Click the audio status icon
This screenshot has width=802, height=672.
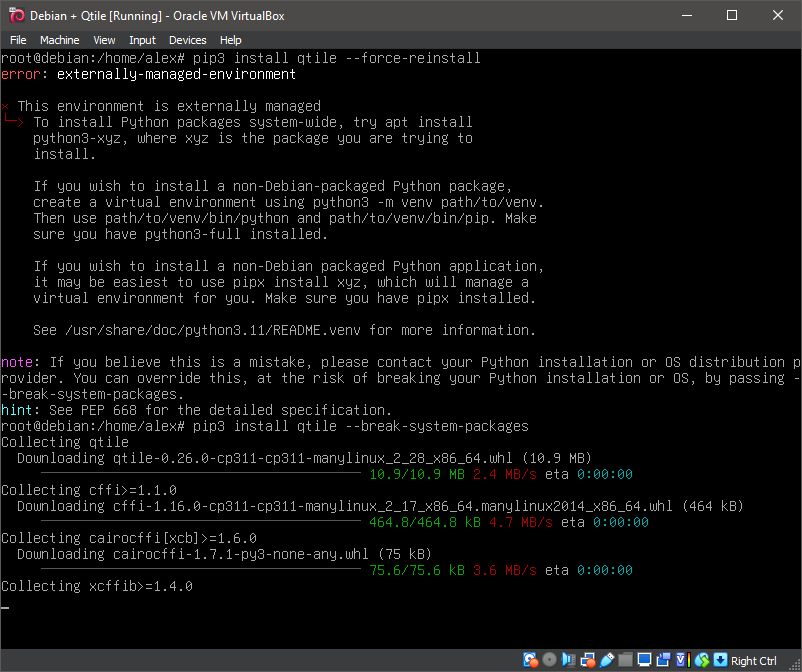pyautogui.click(x=568, y=660)
